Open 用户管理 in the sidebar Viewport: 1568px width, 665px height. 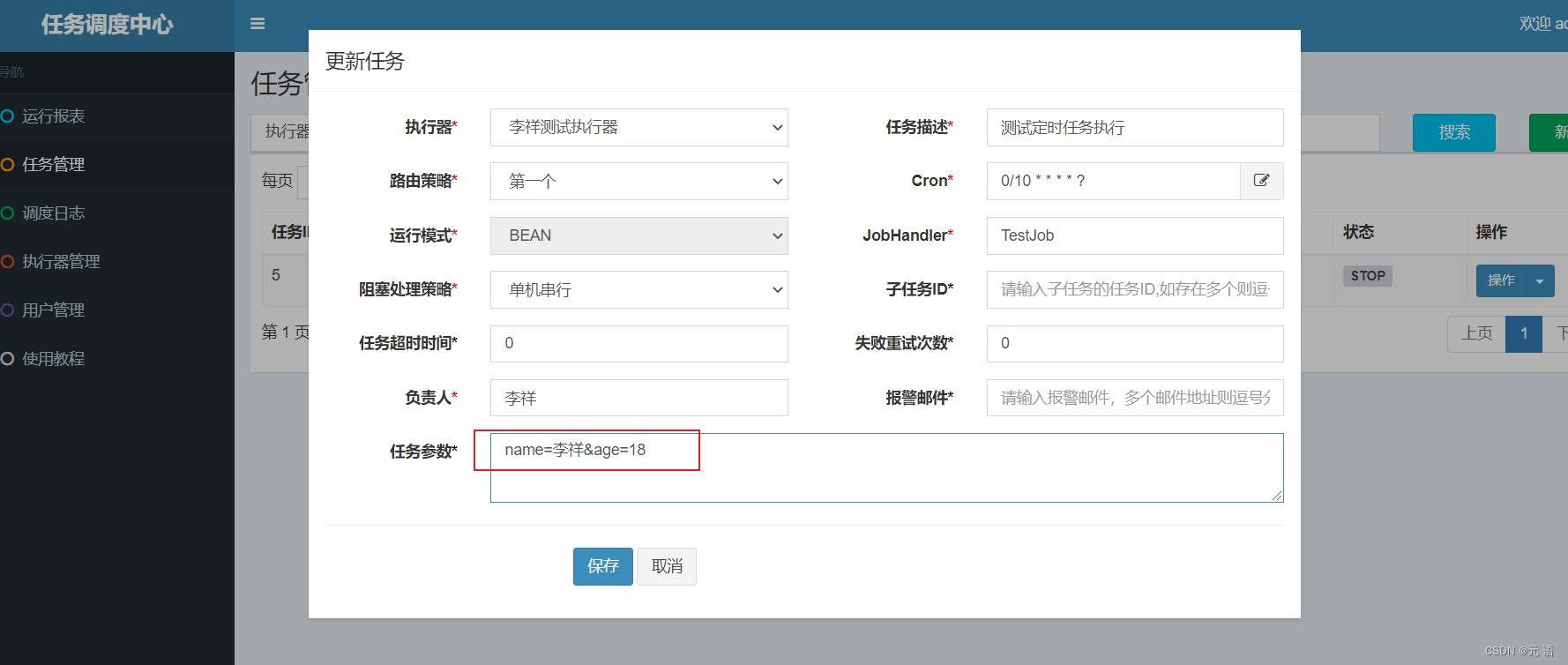tap(53, 310)
